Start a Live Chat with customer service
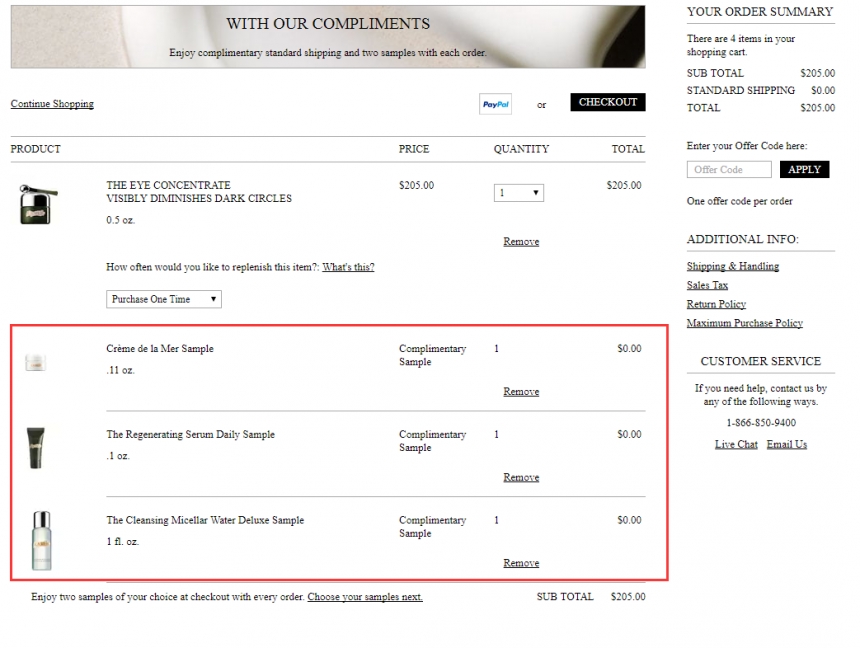Screen dimensions: 860x648 pyautogui.click(x=736, y=445)
